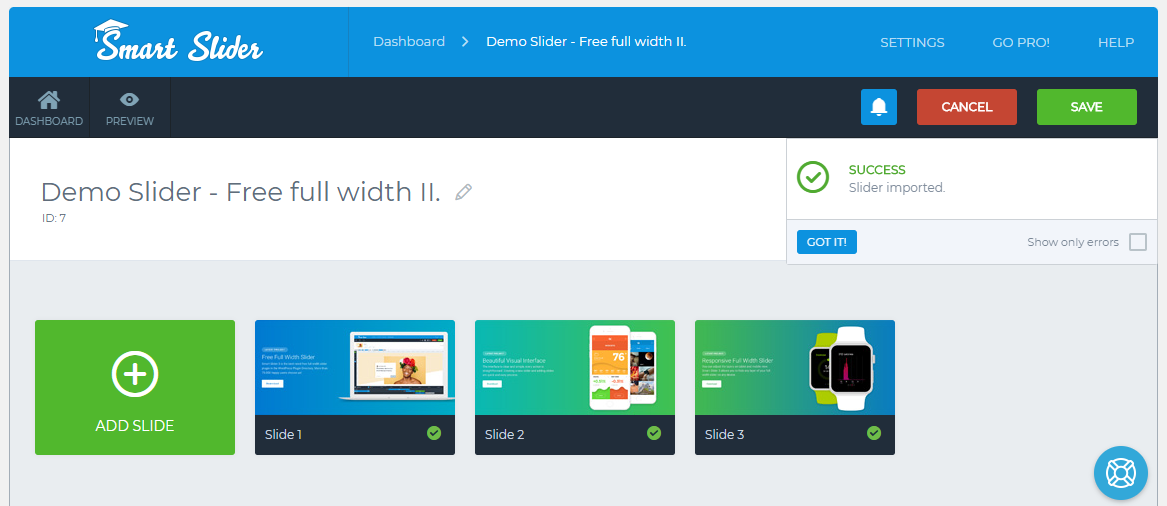Click the Smart Slider logo

(x=178, y=42)
